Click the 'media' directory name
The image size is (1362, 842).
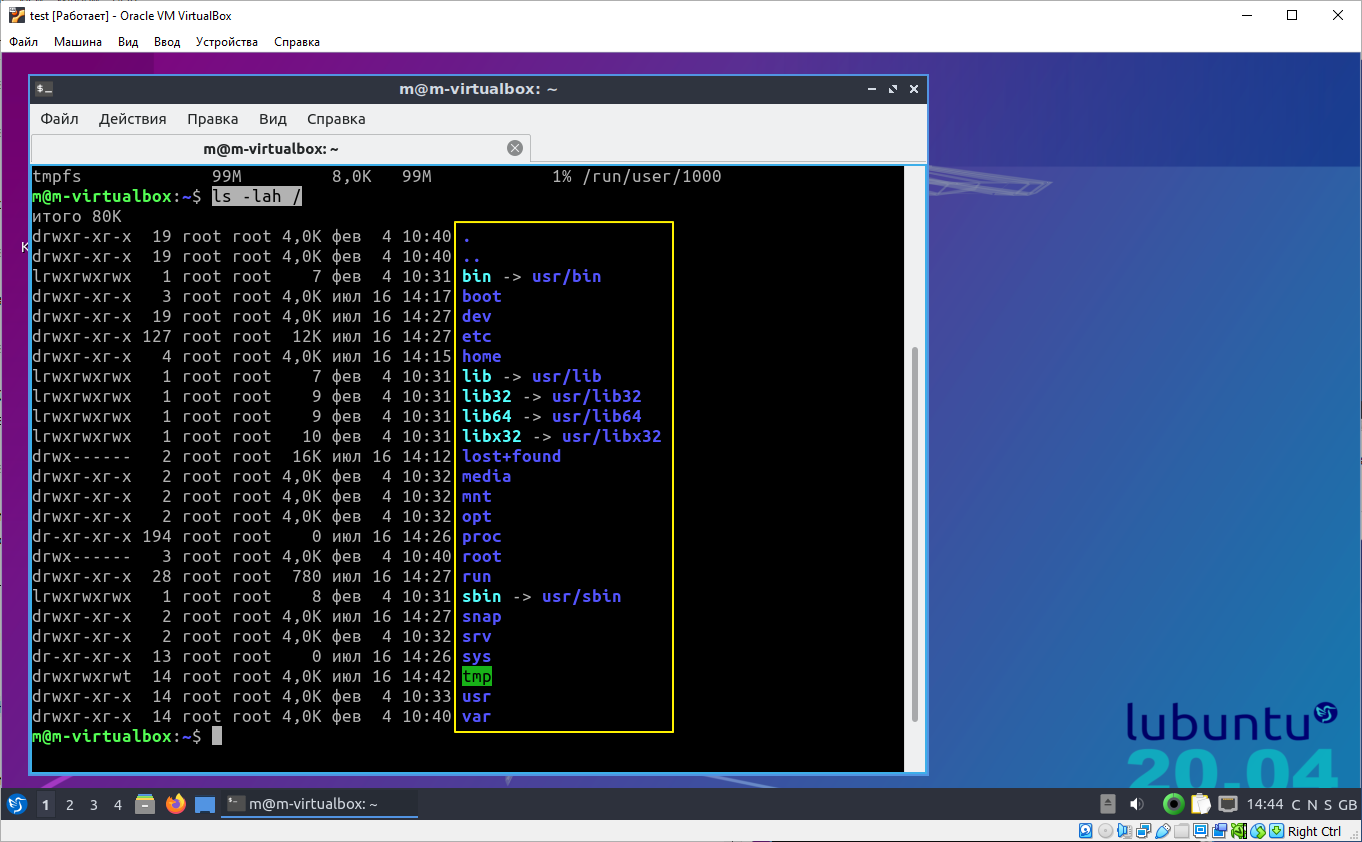[487, 476]
